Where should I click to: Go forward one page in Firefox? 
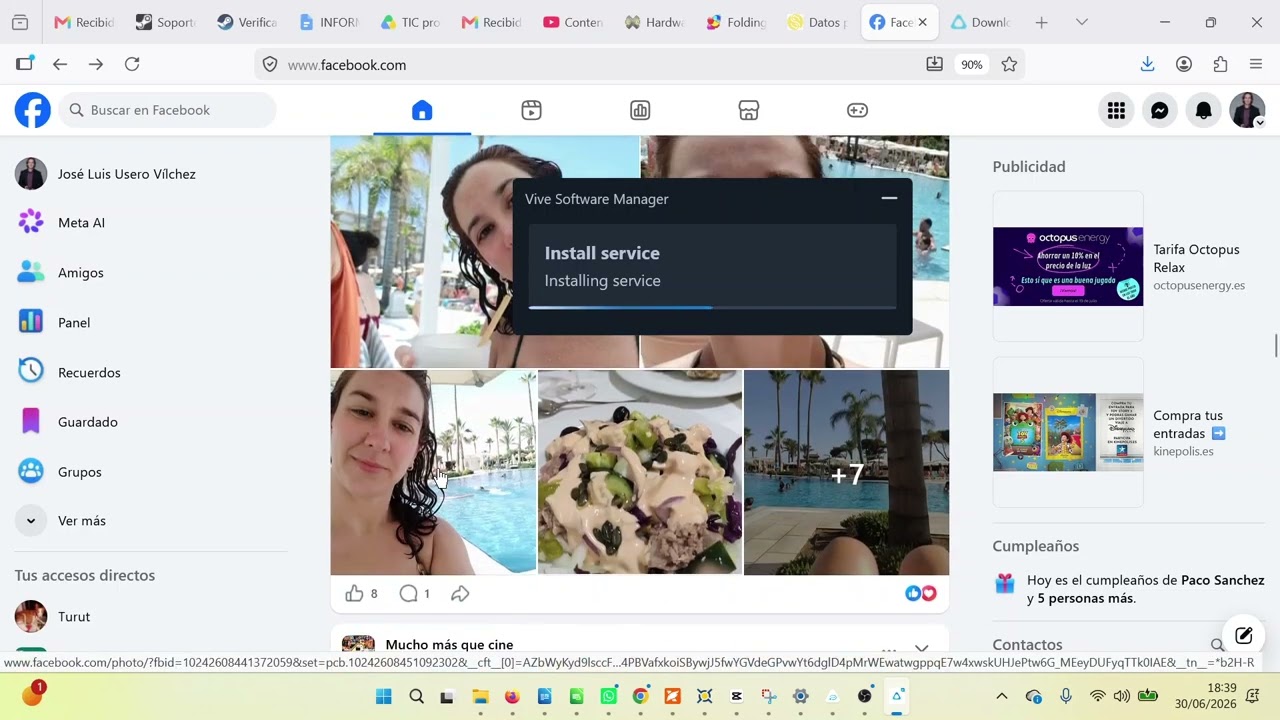[x=96, y=64]
